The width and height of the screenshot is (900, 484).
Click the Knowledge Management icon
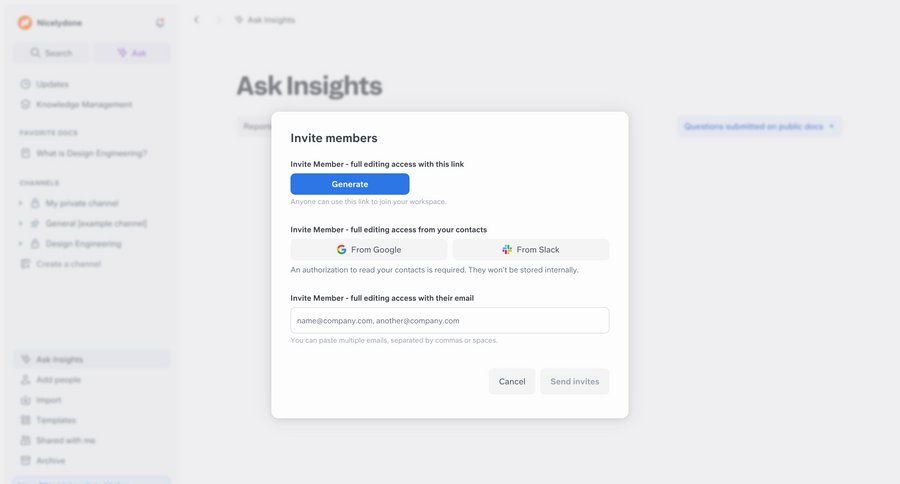click(26, 104)
